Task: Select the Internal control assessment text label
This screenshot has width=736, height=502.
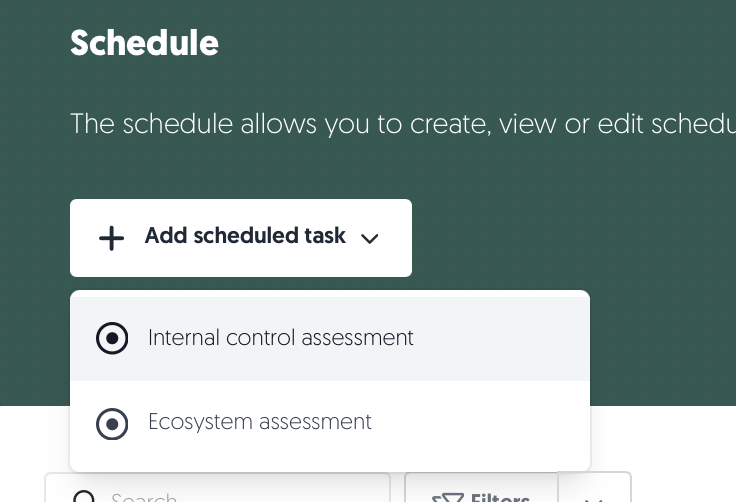Action: tap(281, 338)
